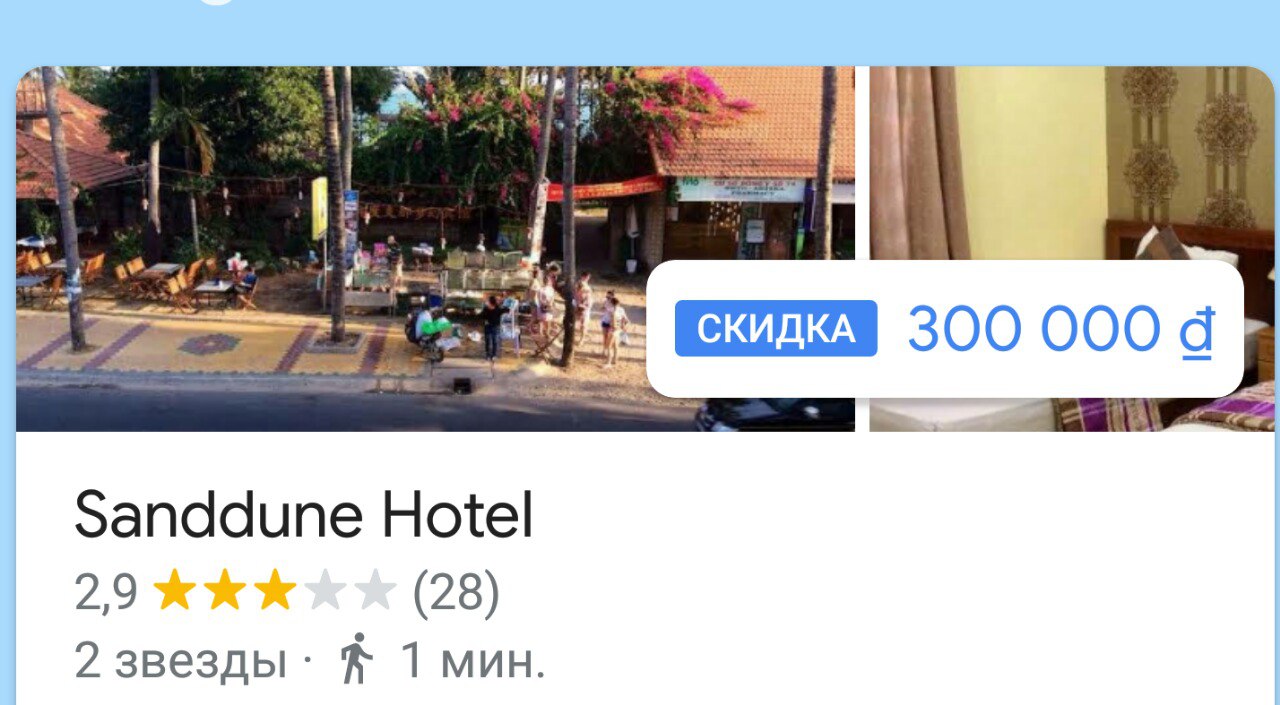
Task: Click the second yellow rating star
Action: pos(225,592)
